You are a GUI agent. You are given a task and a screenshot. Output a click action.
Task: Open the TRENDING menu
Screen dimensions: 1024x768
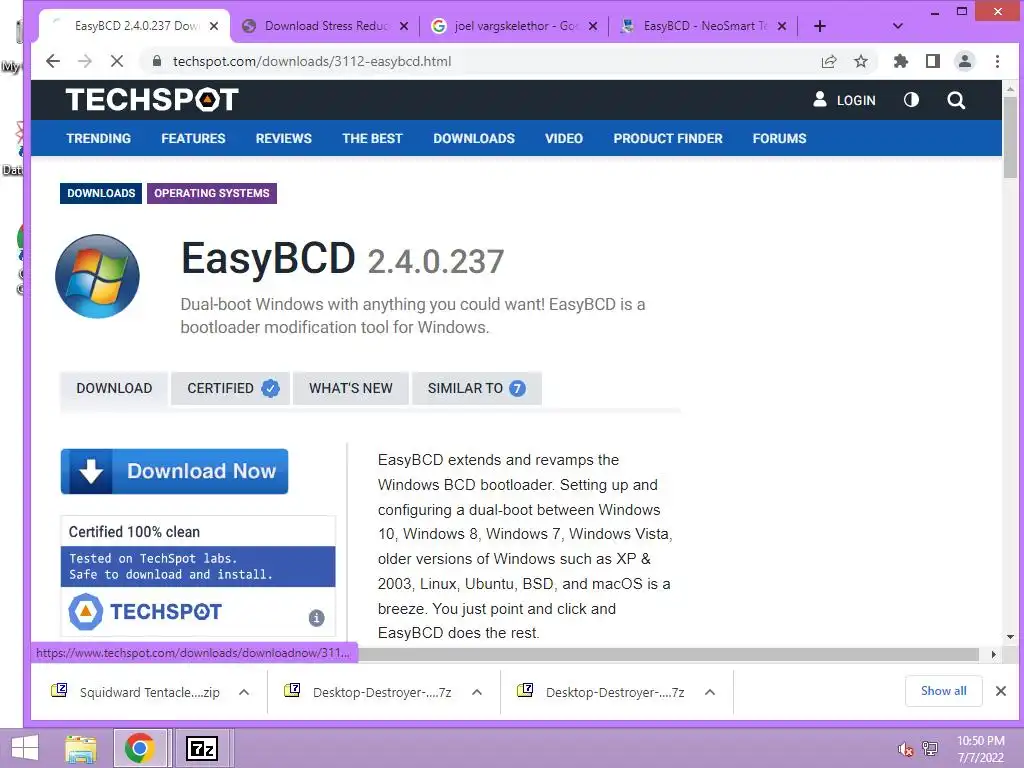click(99, 138)
